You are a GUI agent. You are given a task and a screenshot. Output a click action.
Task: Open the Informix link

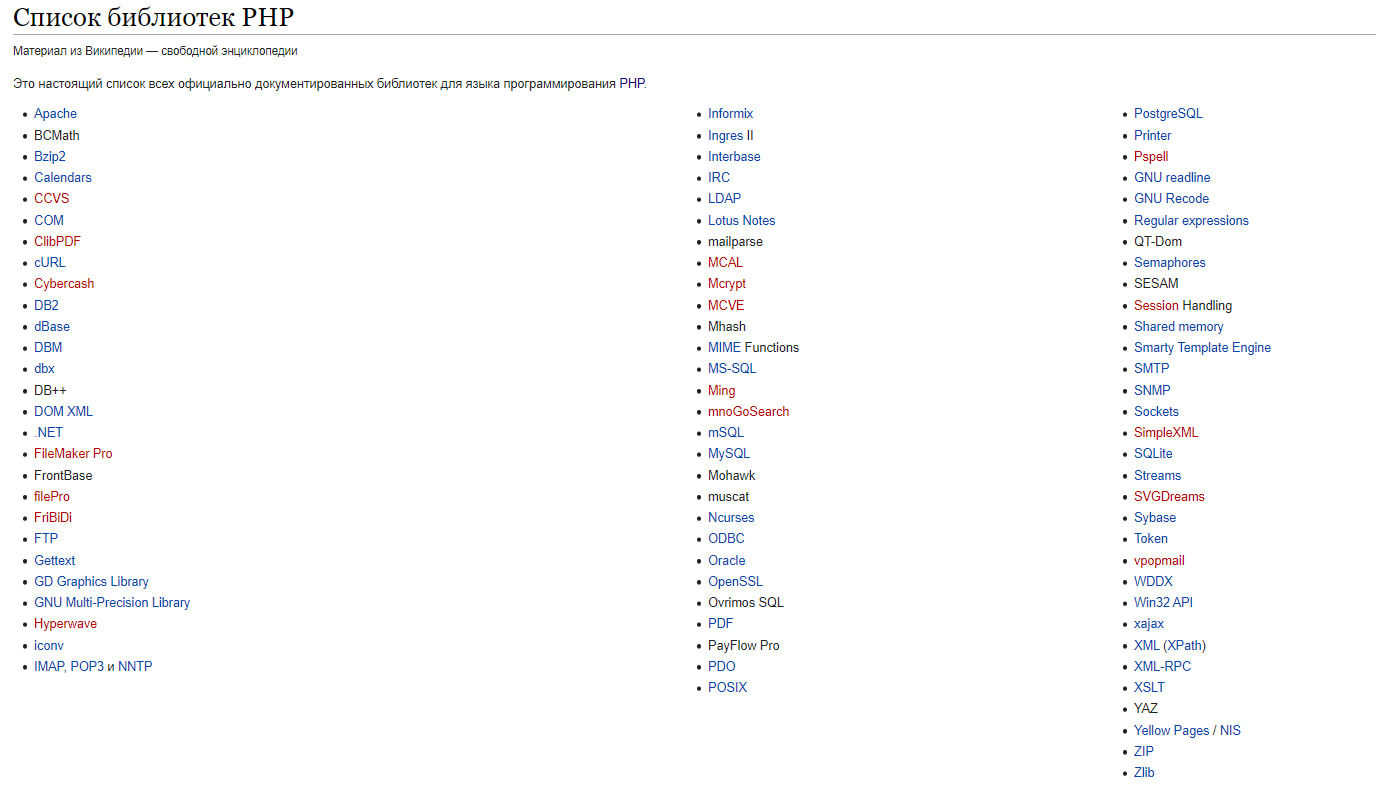[730, 114]
